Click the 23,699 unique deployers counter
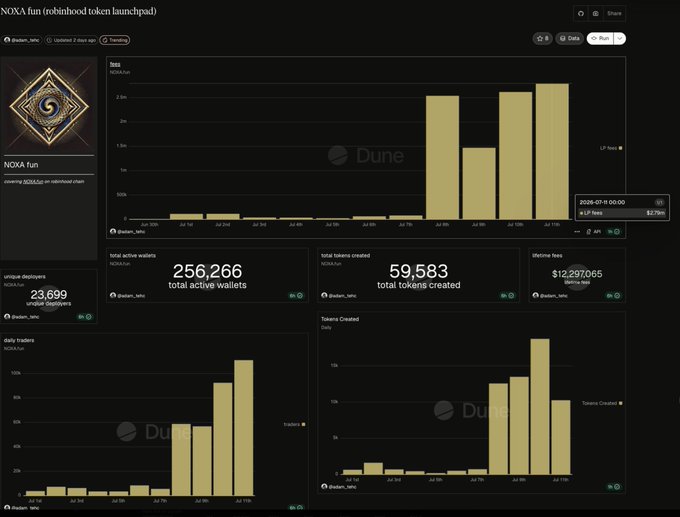The width and height of the screenshot is (680, 517). point(49,295)
